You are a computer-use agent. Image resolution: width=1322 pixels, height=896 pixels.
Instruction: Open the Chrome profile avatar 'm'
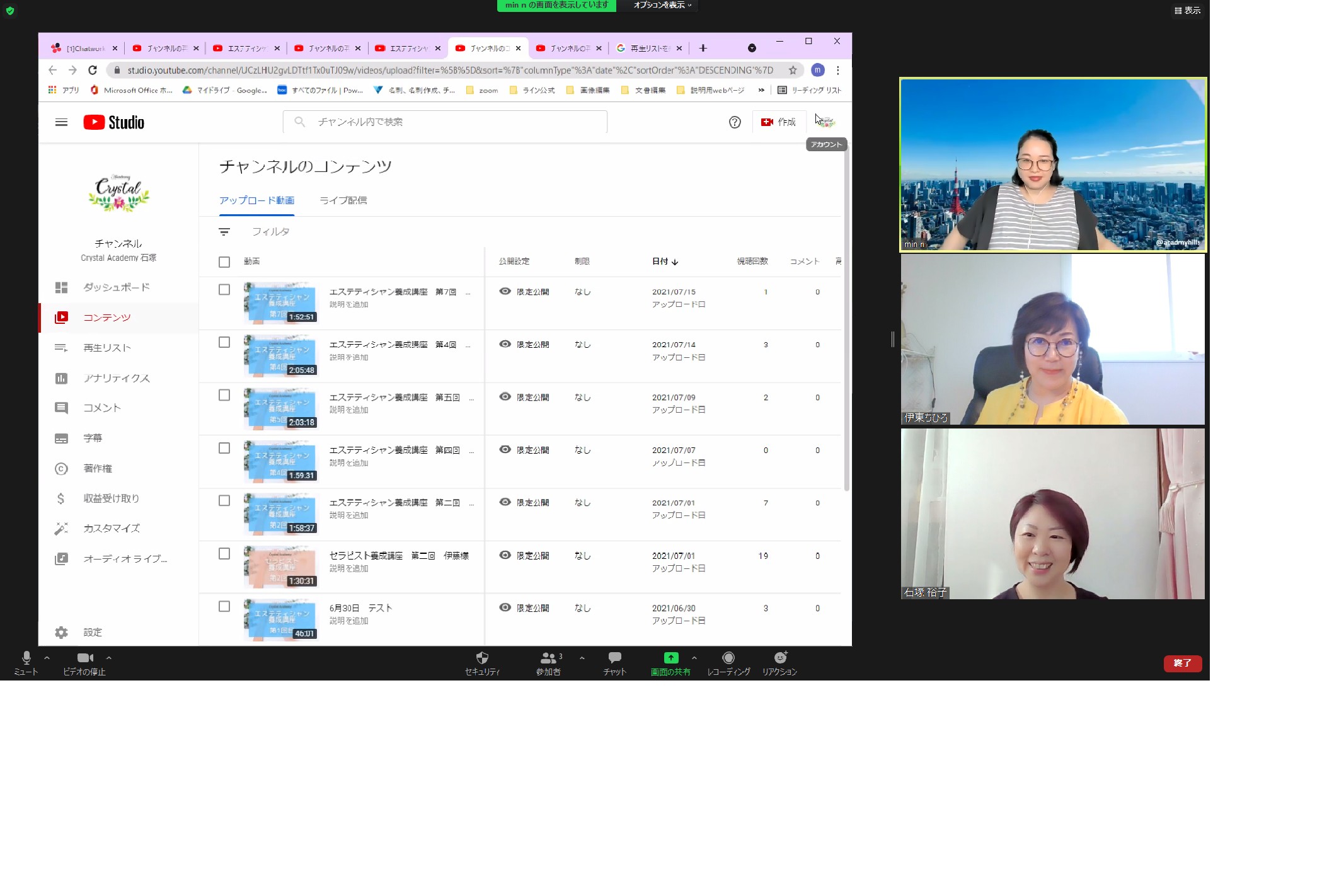coord(818,70)
